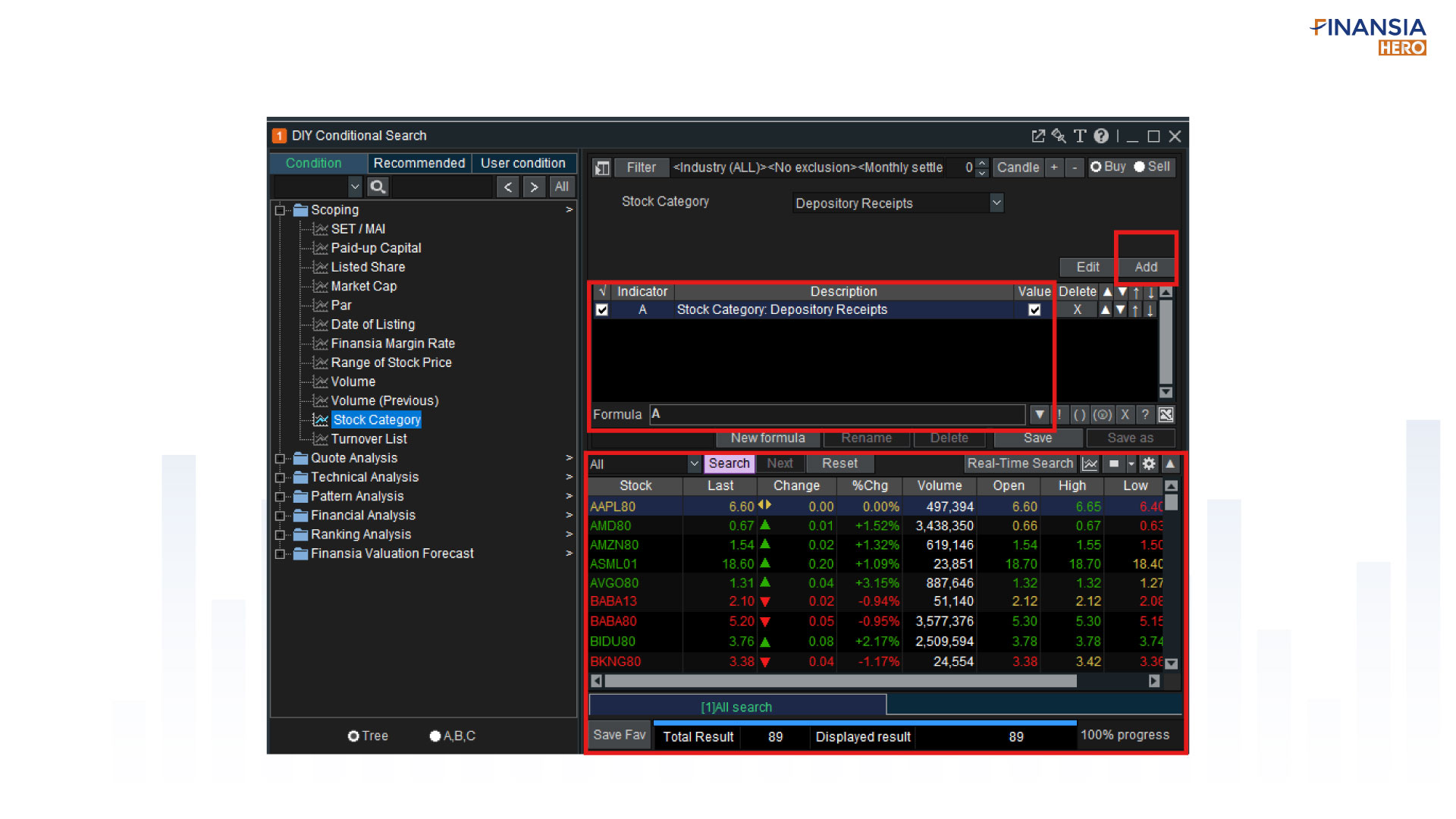The image size is (1456, 819).
Task: Click the magnifier search icon in Condition panel
Action: click(378, 187)
